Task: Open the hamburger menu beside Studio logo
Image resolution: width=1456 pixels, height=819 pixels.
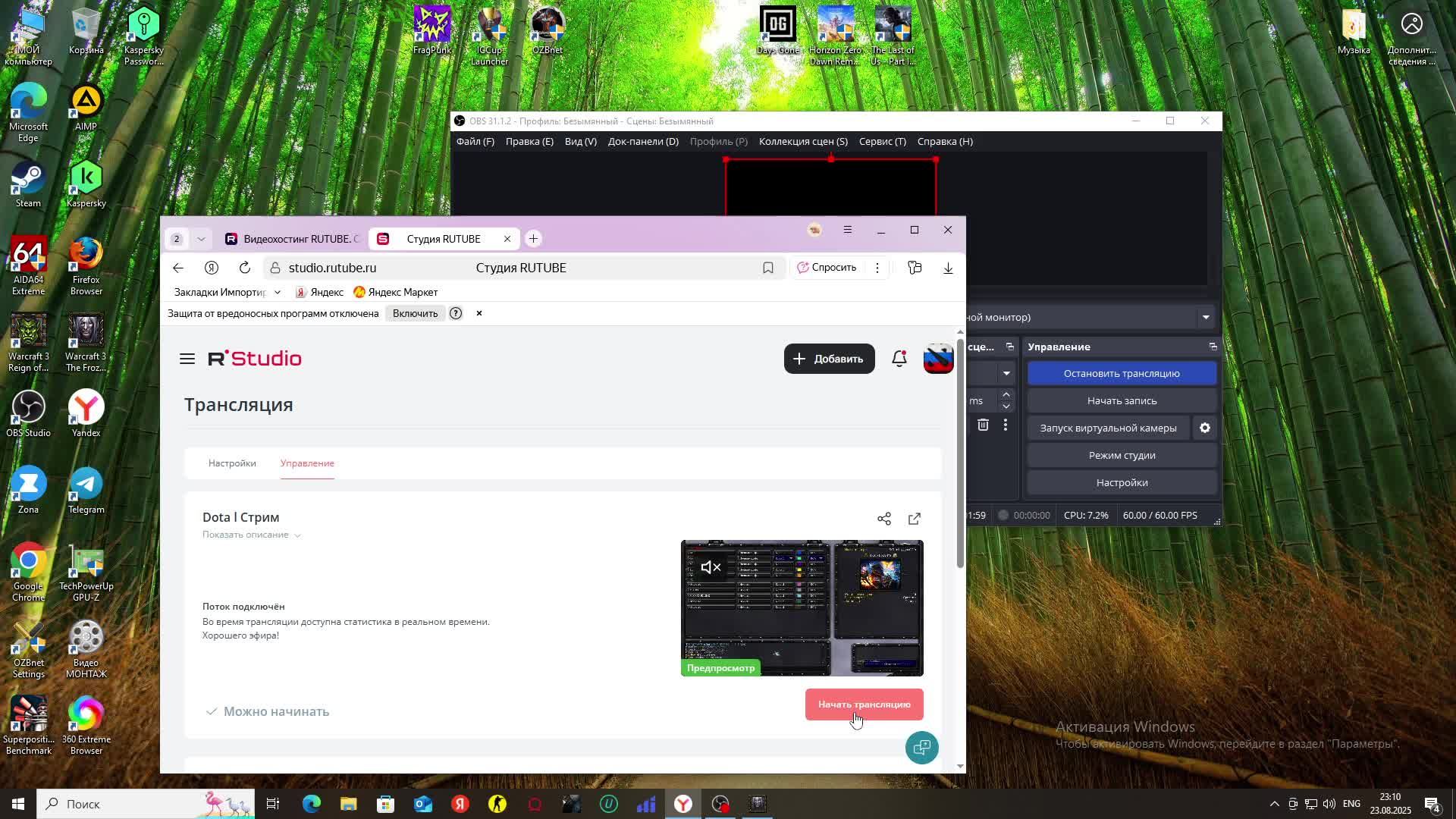Action: tap(187, 359)
